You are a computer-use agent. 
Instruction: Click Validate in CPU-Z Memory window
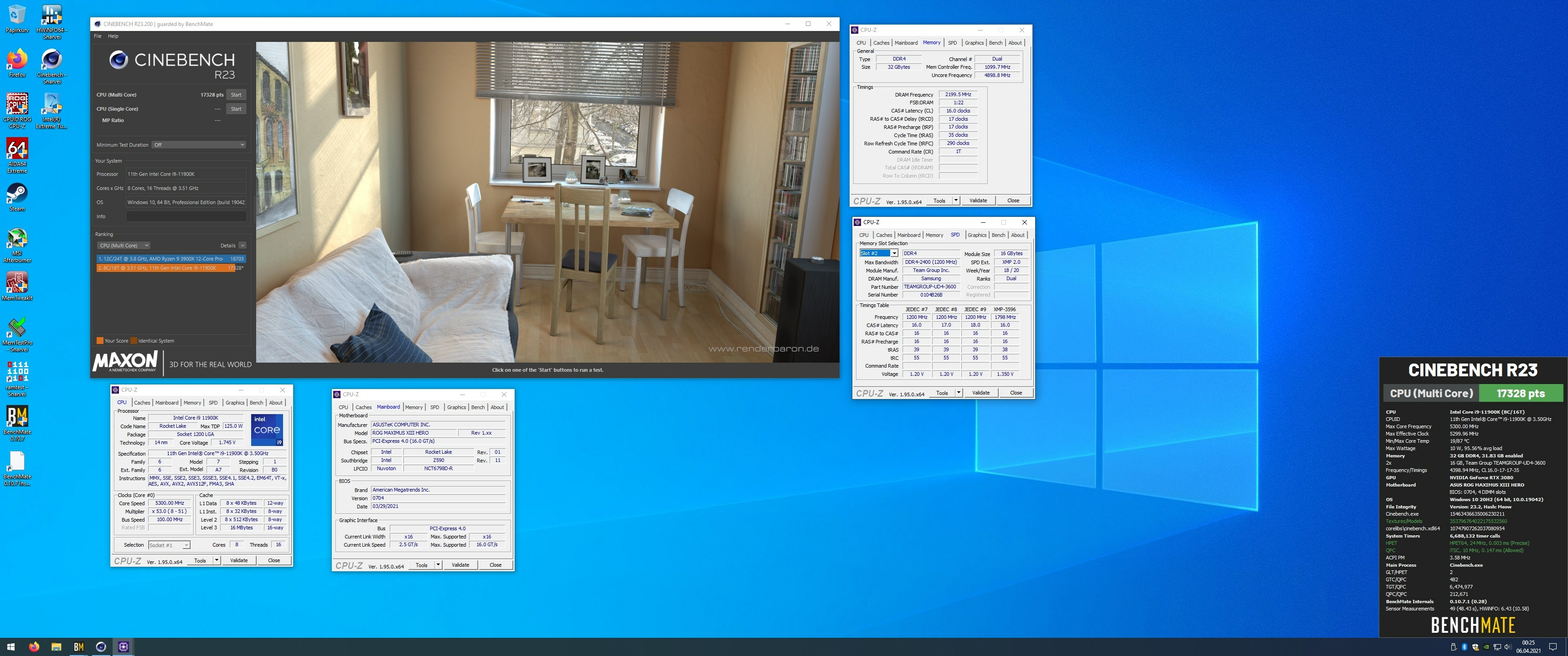(978, 200)
